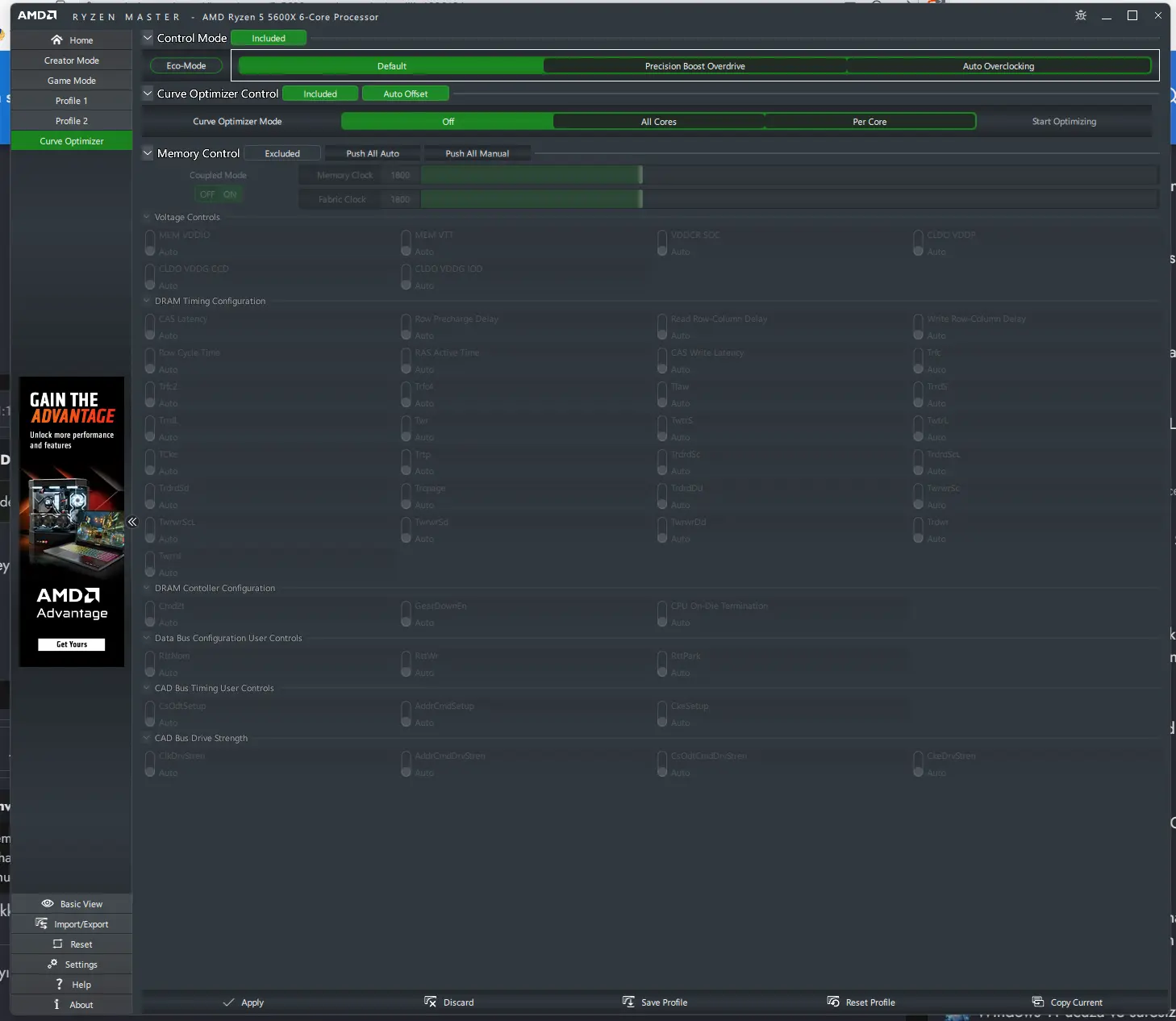The width and height of the screenshot is (1176, 1021).
Task: Go to Home in the sidebar
Action: [x=72, y=40]
